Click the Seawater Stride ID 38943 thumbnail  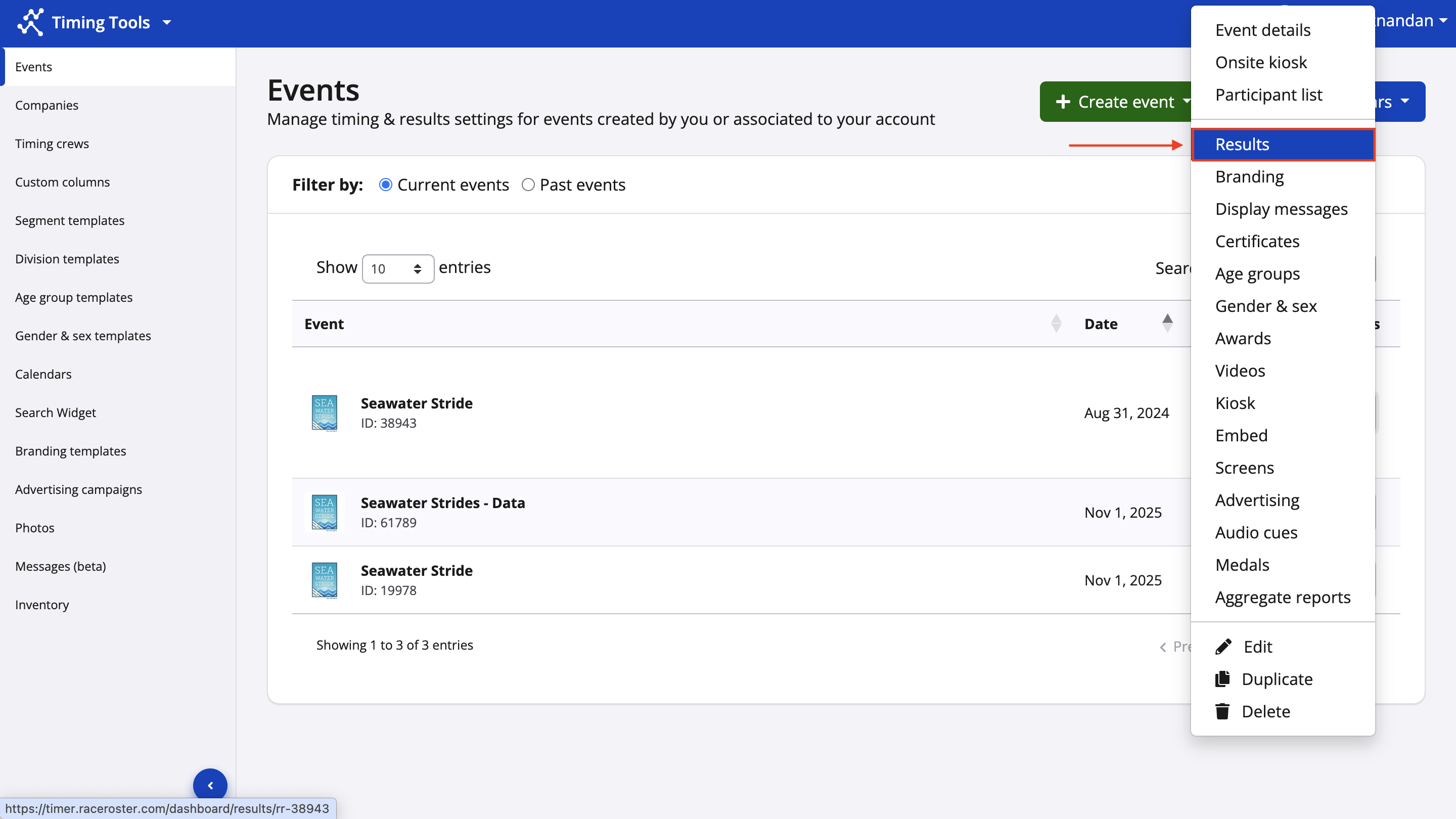pyautogui.click(x=325, y=413)
